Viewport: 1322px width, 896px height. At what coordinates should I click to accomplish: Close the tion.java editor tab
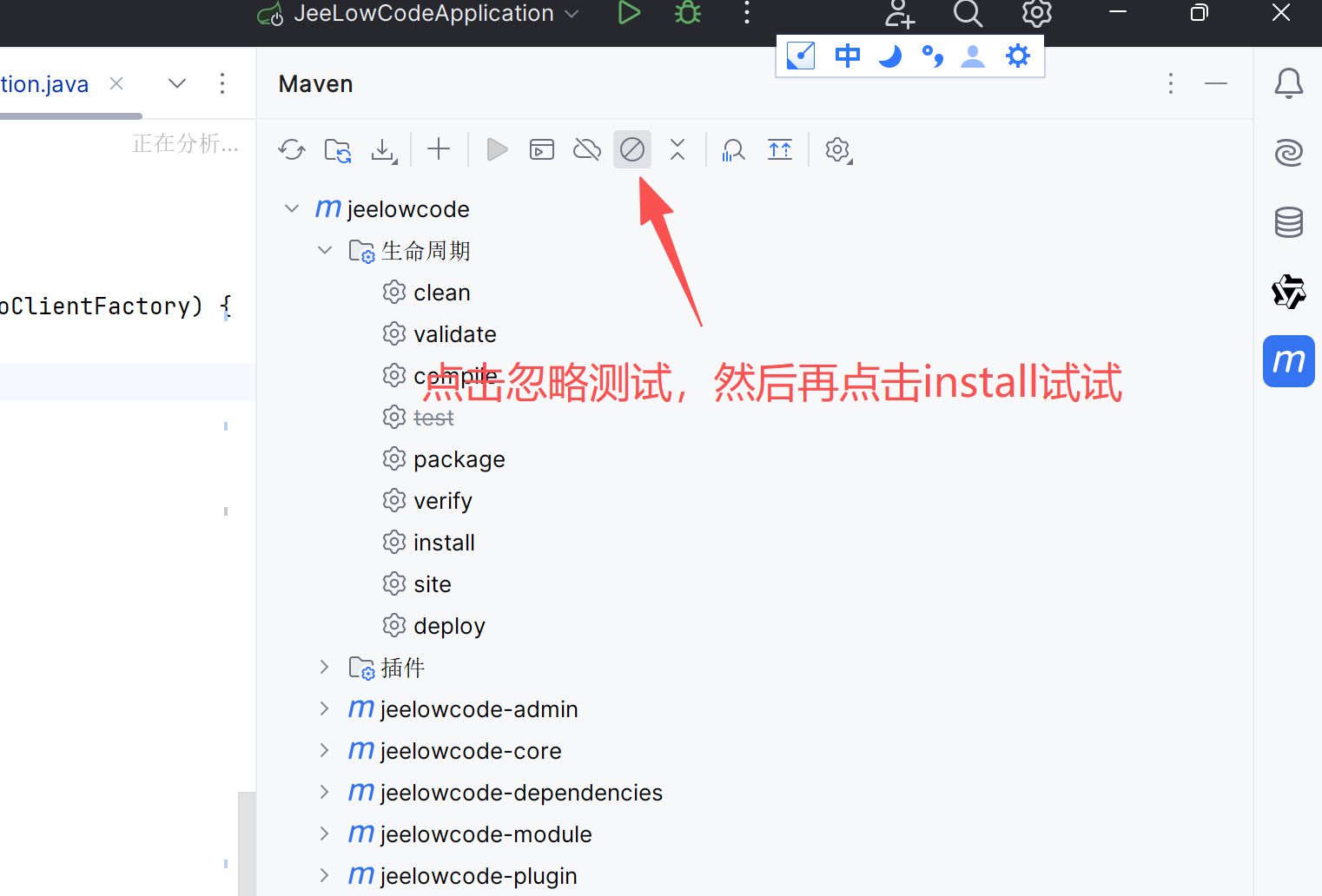tap(116, 83)
